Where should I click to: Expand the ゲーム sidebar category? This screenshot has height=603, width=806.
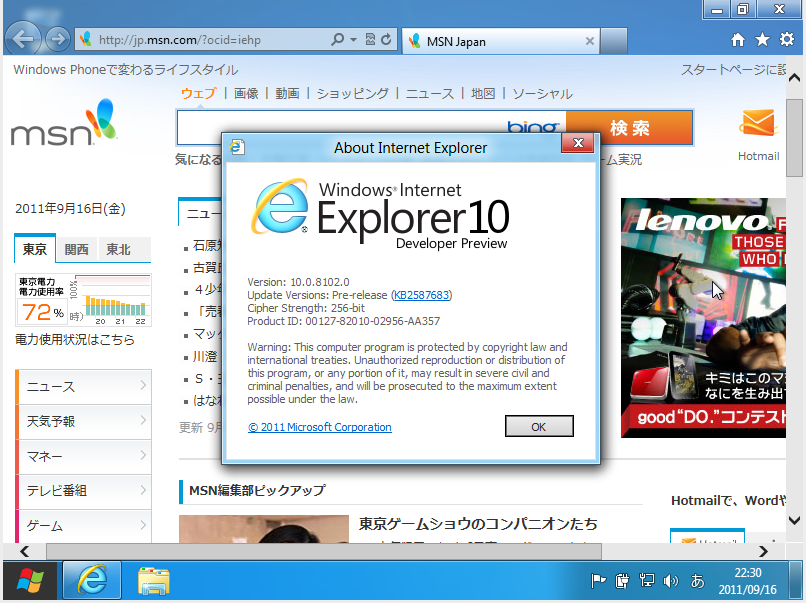tap(84, 526)
